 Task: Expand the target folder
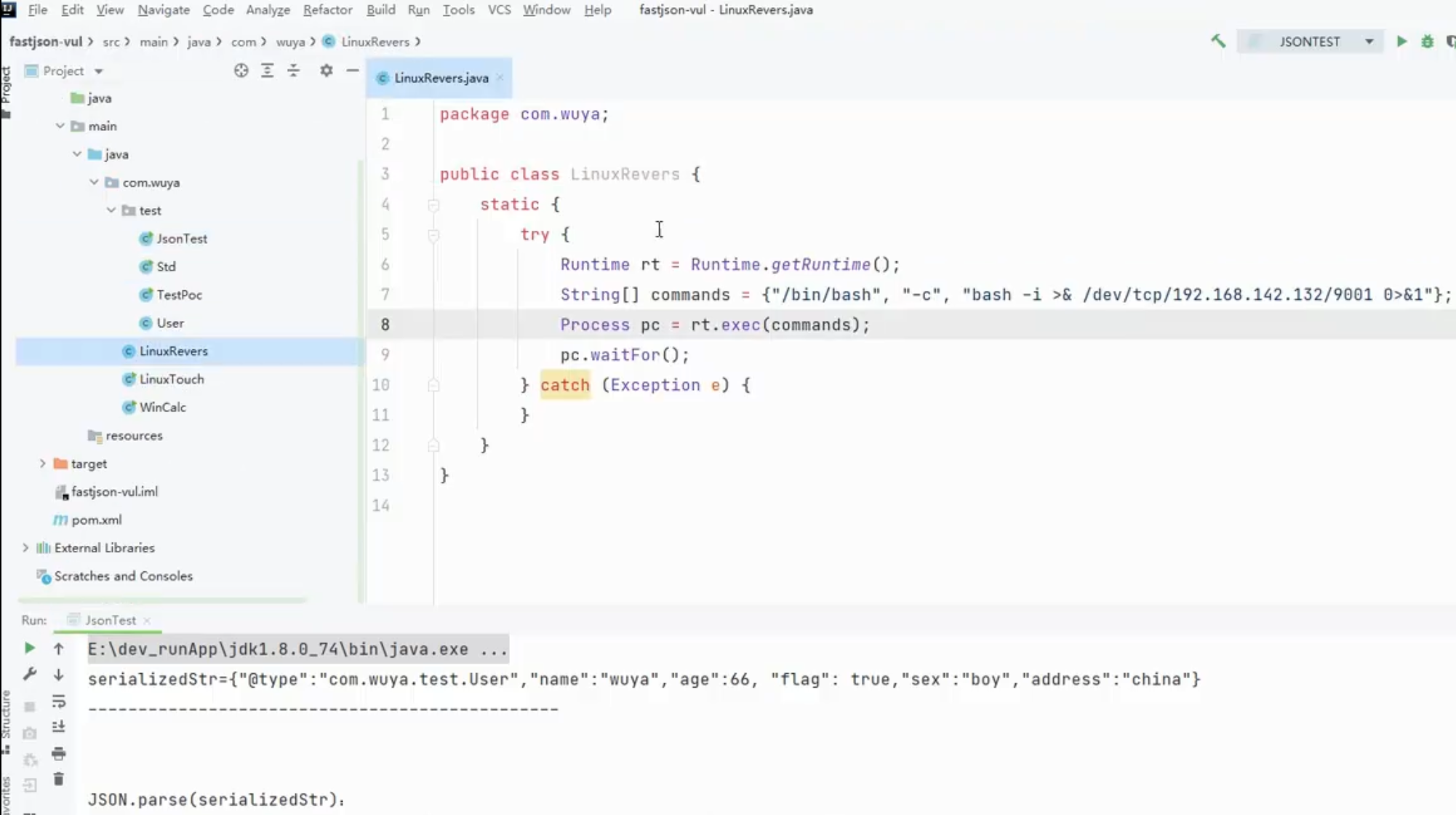pos(43,464)
